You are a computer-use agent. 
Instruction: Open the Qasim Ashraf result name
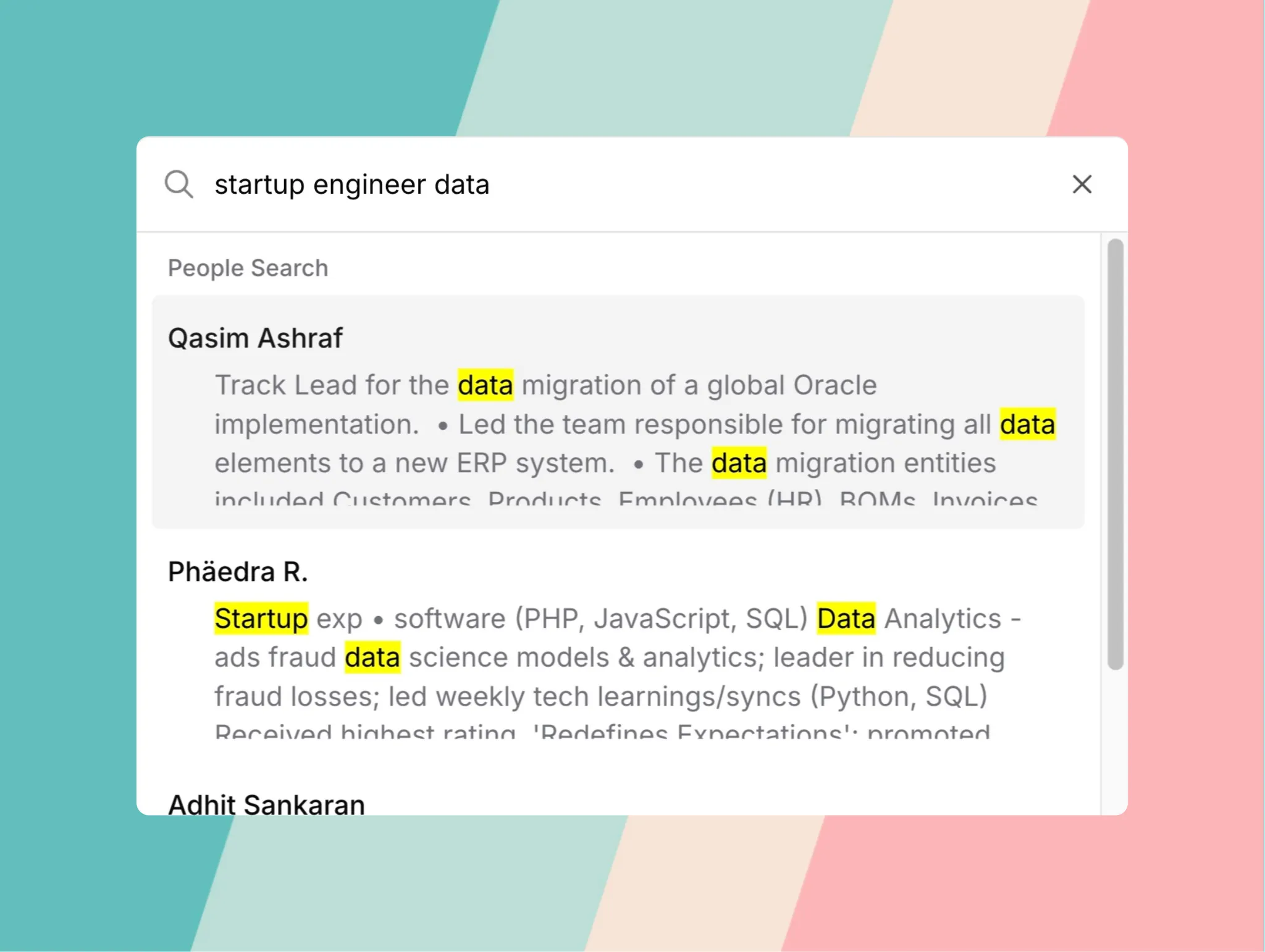[x=255, y=338]
